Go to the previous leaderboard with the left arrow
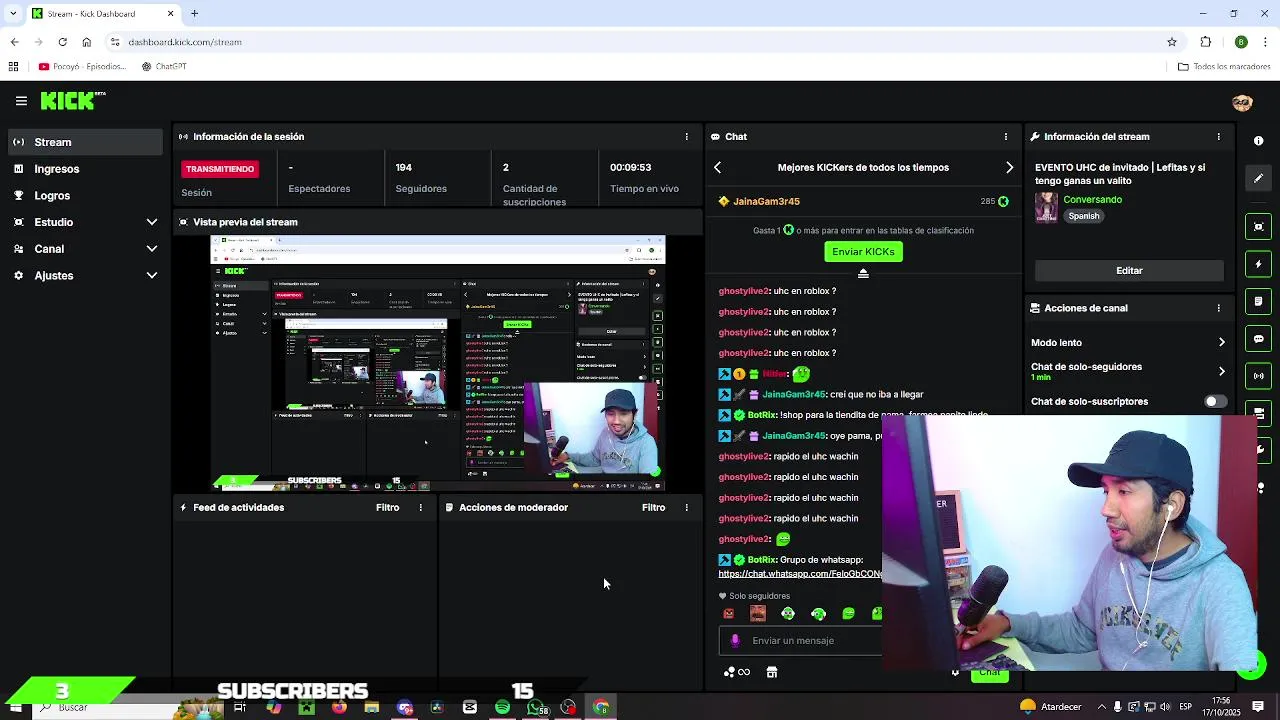 (717, 168)
